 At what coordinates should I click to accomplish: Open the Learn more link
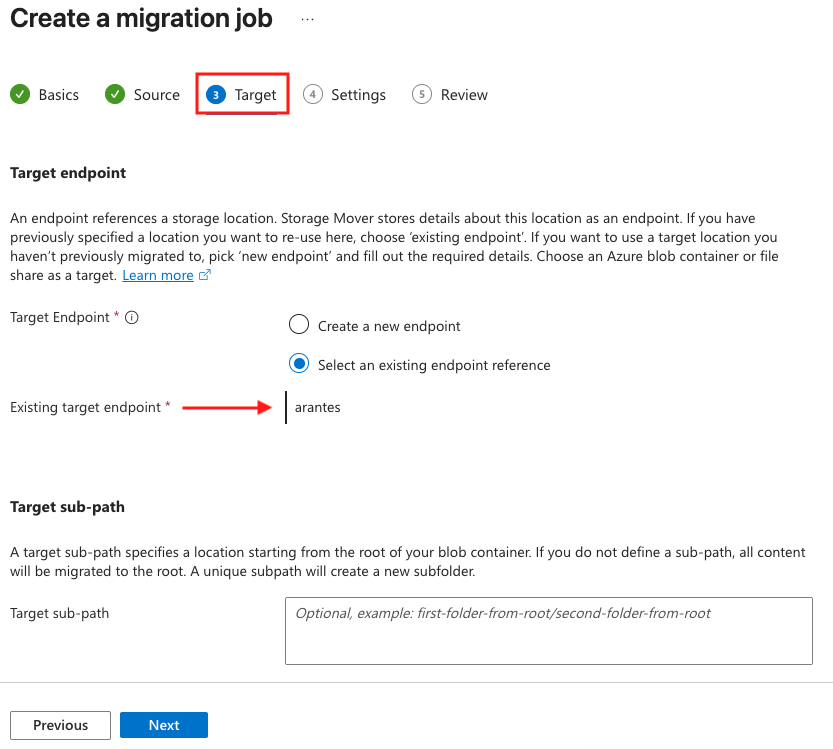tap(158, 275)
